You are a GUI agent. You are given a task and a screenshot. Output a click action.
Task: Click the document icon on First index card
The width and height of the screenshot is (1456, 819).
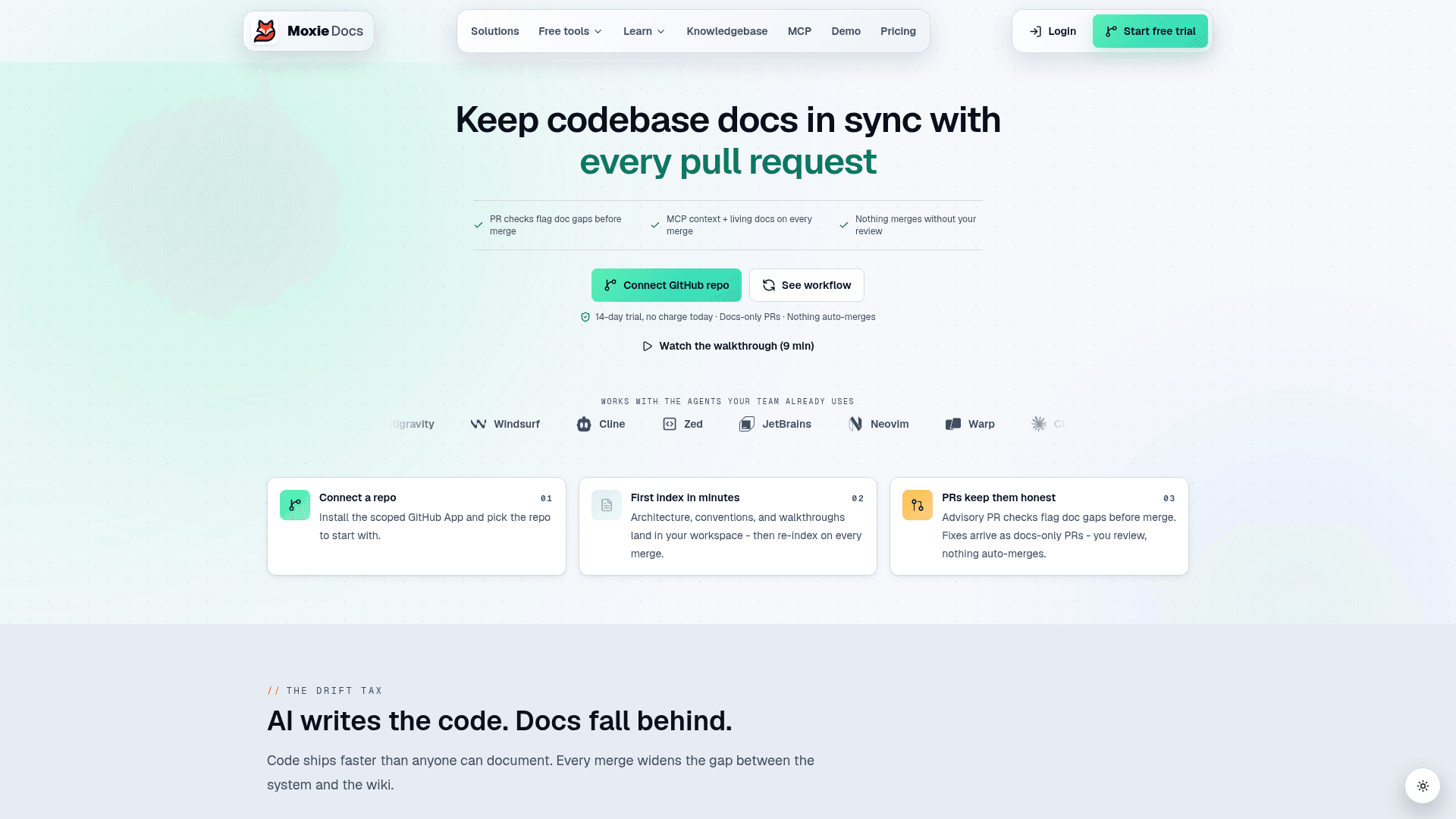[x=607, y=505]
